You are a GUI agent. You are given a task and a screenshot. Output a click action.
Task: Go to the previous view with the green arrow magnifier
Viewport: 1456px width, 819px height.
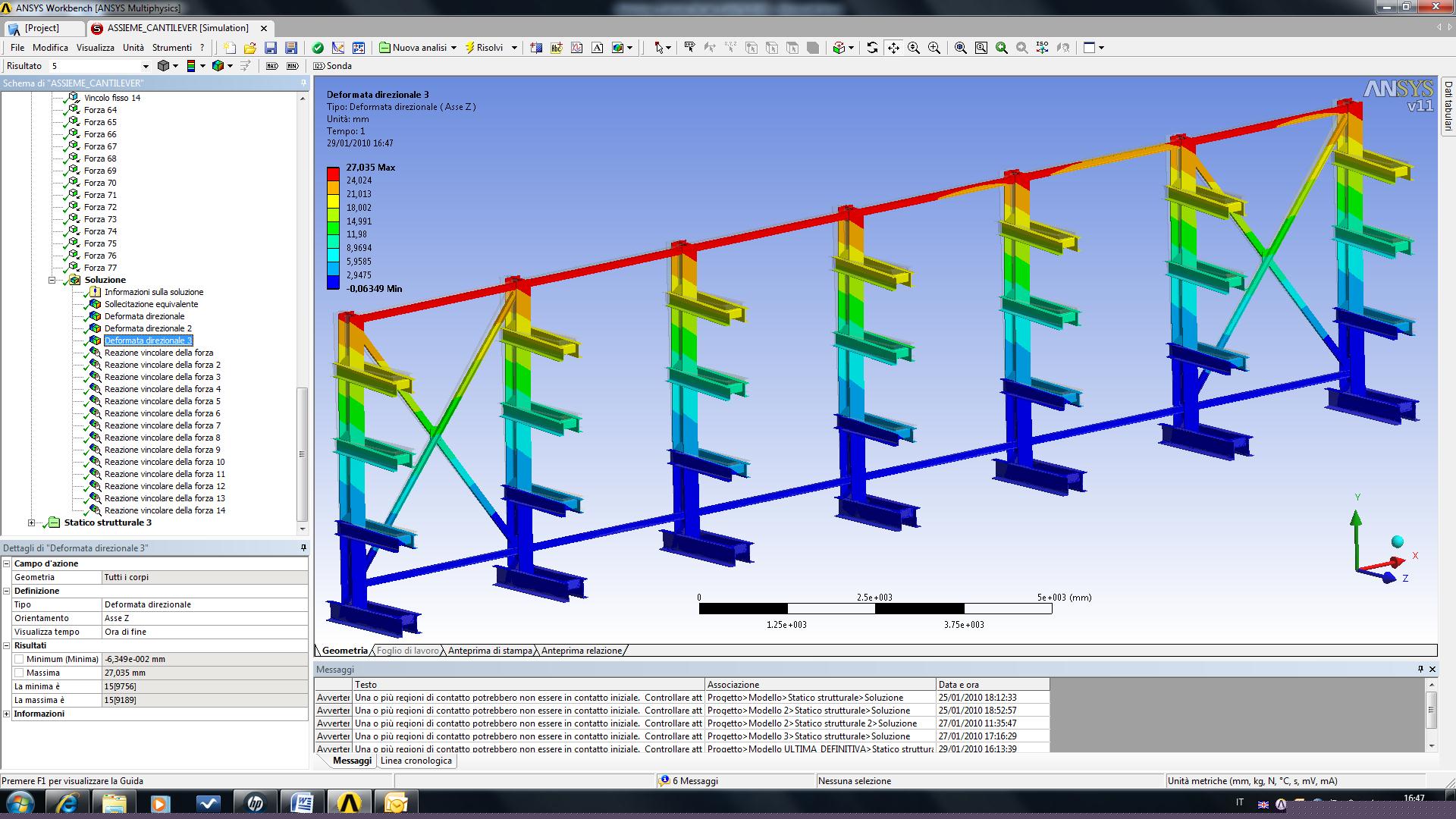1002,48
